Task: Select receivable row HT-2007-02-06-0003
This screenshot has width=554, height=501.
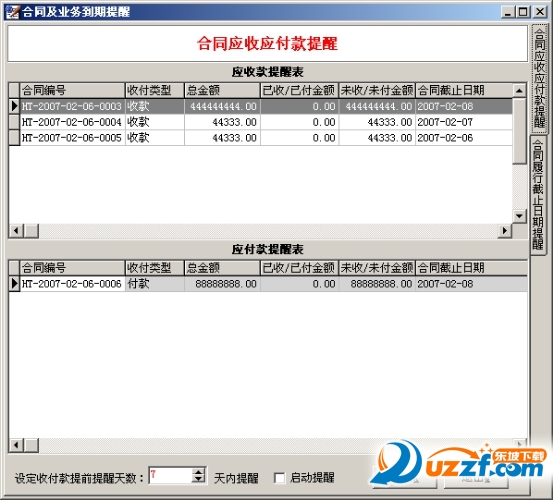Action: 261,106
